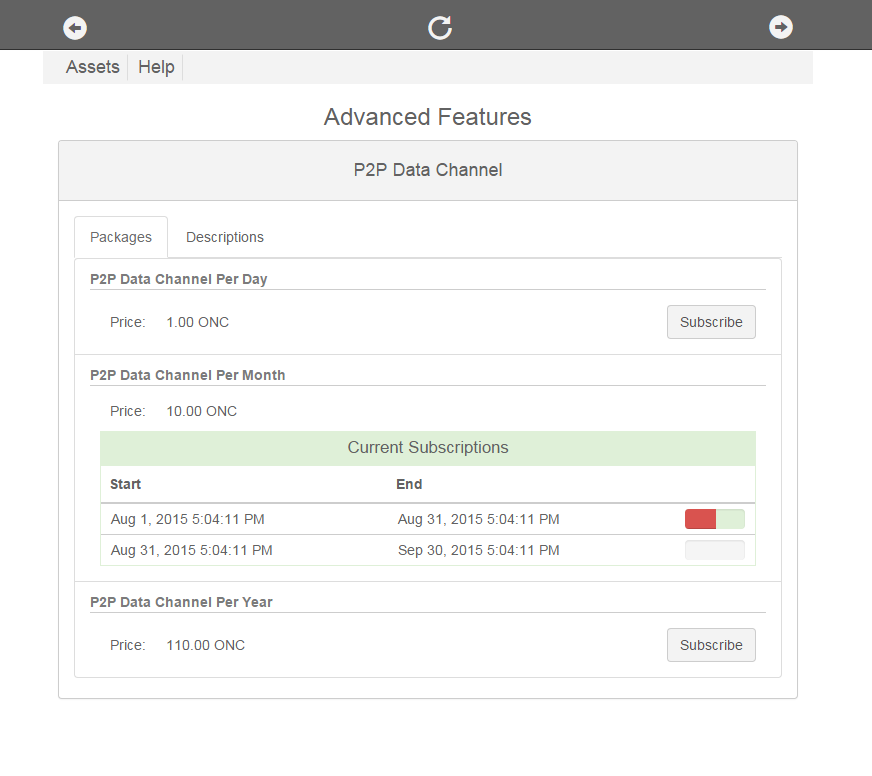Image resolution: width=872 pixels, height=776 pixels.
Task: Open the Help menu
Action: 156,67
